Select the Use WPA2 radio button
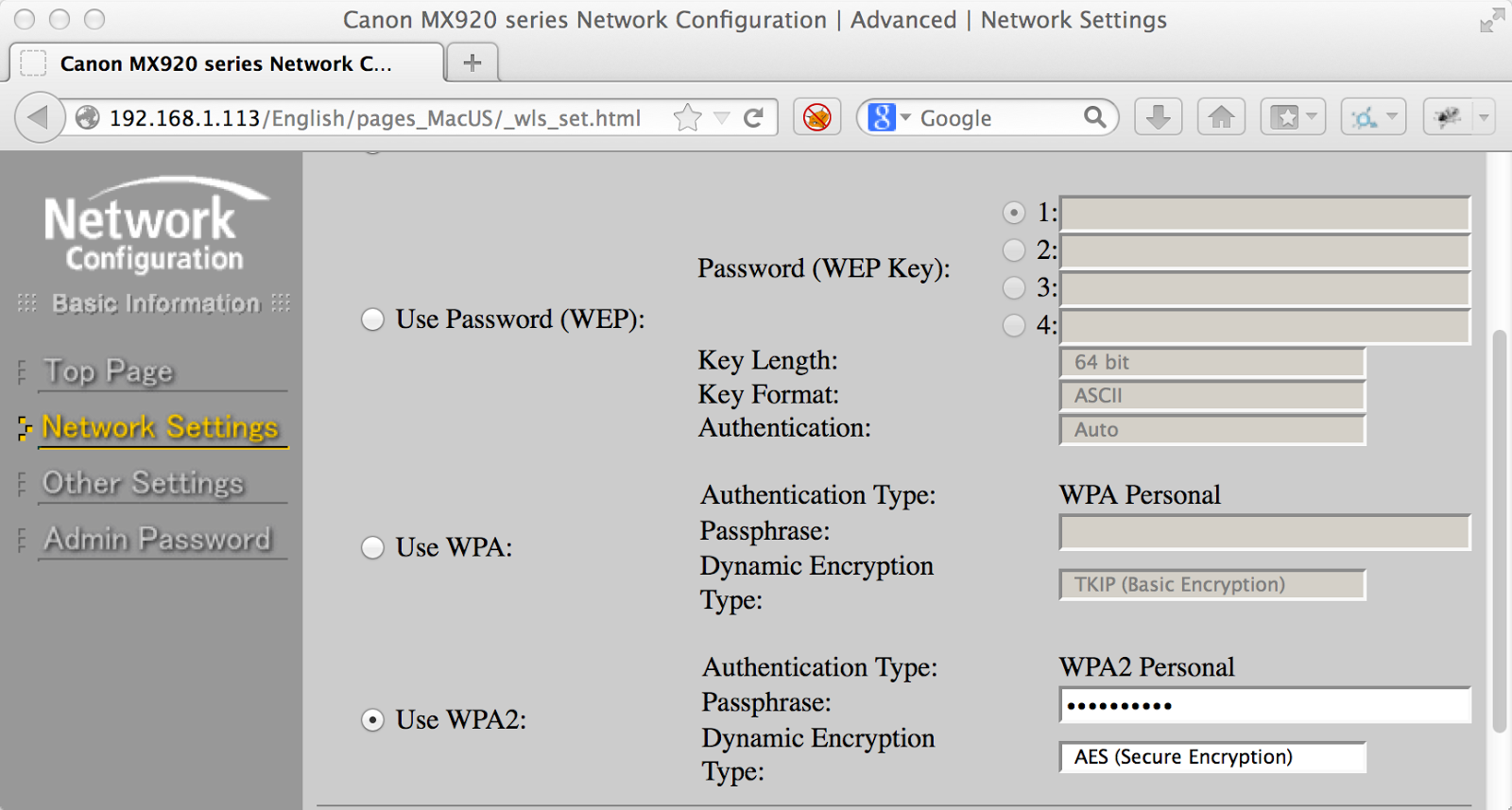Image resolution: width=1512 pixels, height=810 pixels. click(372, 720)
